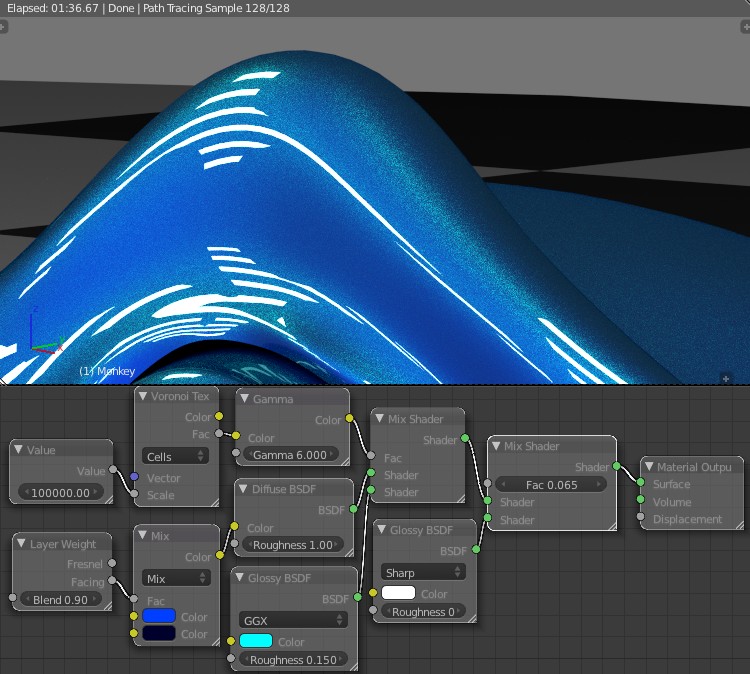Click the Voronoi Tex resize corner handle

coord(214,502)
